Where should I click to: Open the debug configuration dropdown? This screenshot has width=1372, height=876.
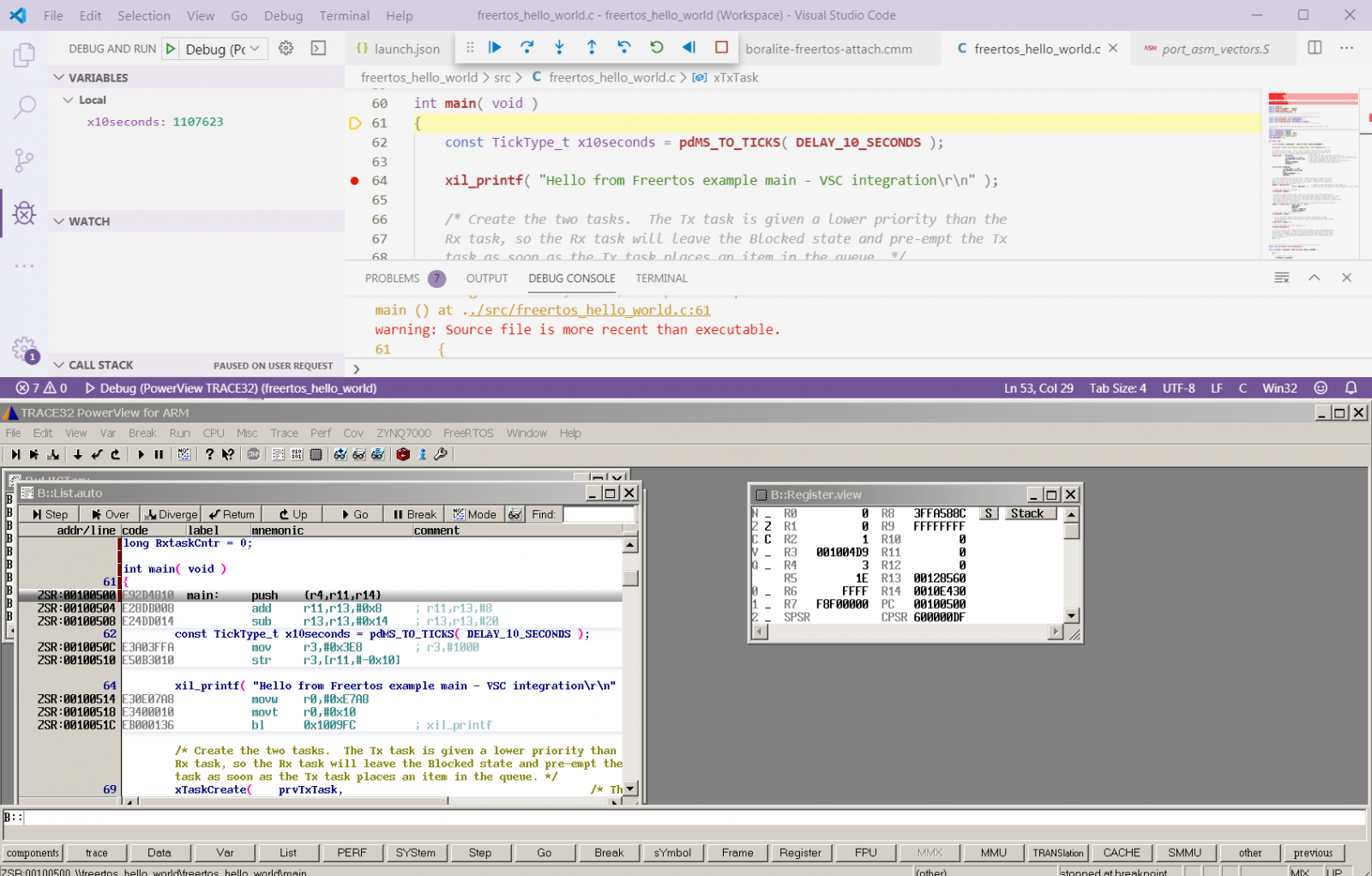tap(225, 49)
